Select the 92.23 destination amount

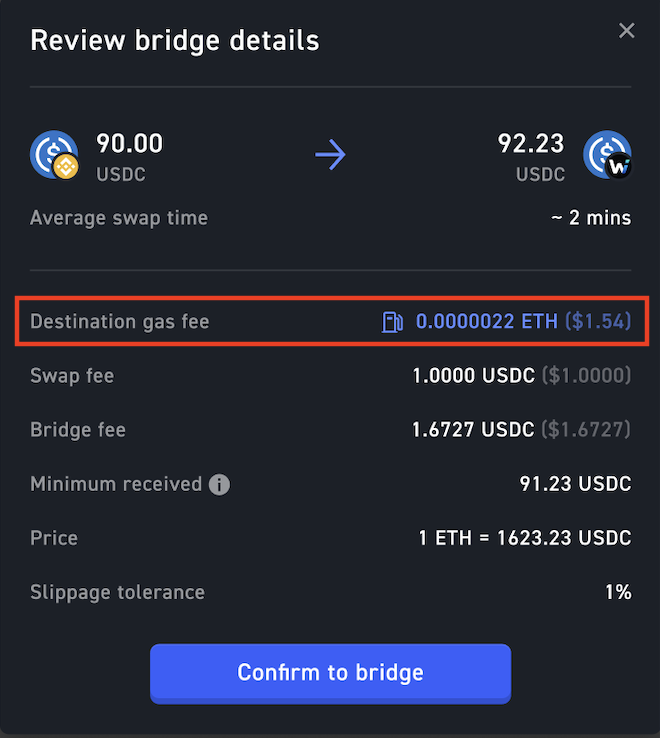(x=531, y=144)
